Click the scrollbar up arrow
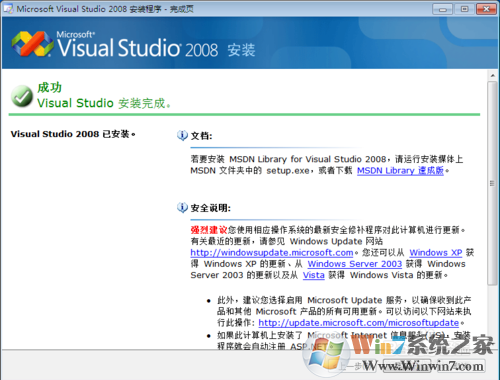The height and width of the screenshot is (380, 500). click(493, 76)
